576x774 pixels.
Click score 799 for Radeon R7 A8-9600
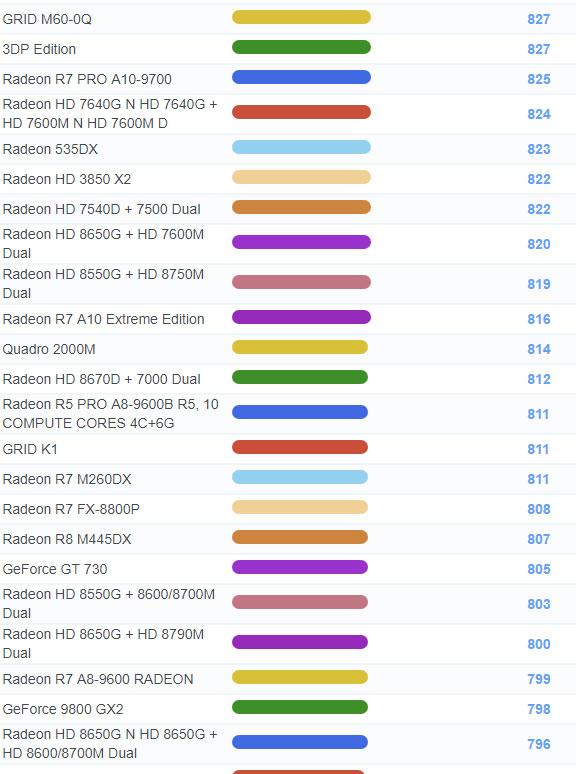click(538, 679)
